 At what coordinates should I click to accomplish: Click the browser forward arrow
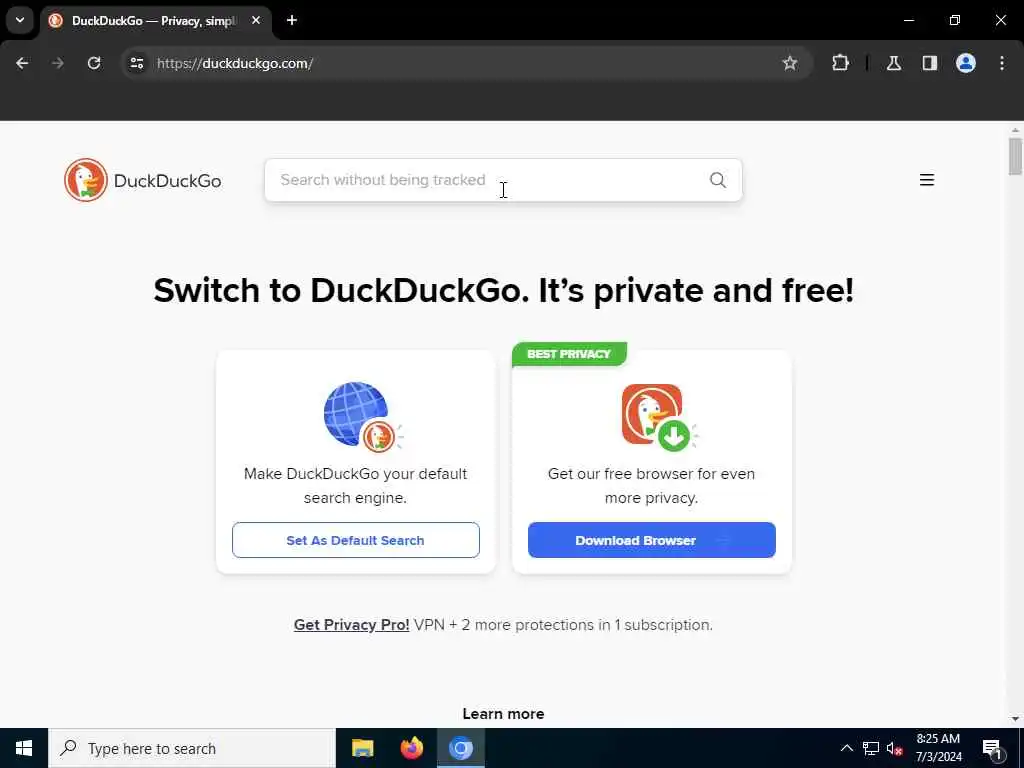point(57,63)
